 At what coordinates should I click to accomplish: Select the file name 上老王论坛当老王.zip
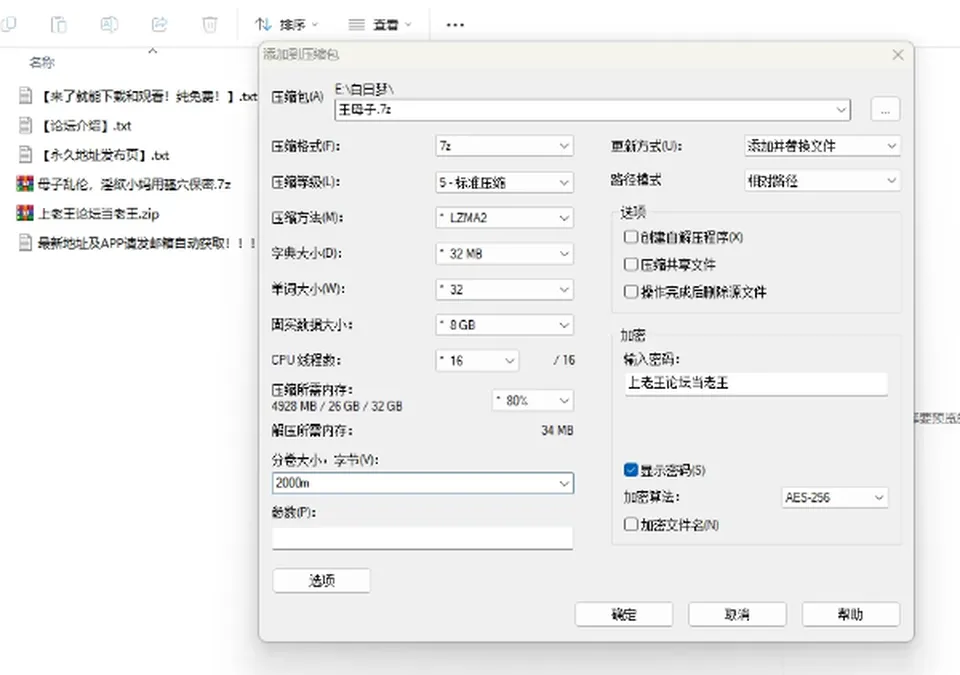tap(99, 214)
